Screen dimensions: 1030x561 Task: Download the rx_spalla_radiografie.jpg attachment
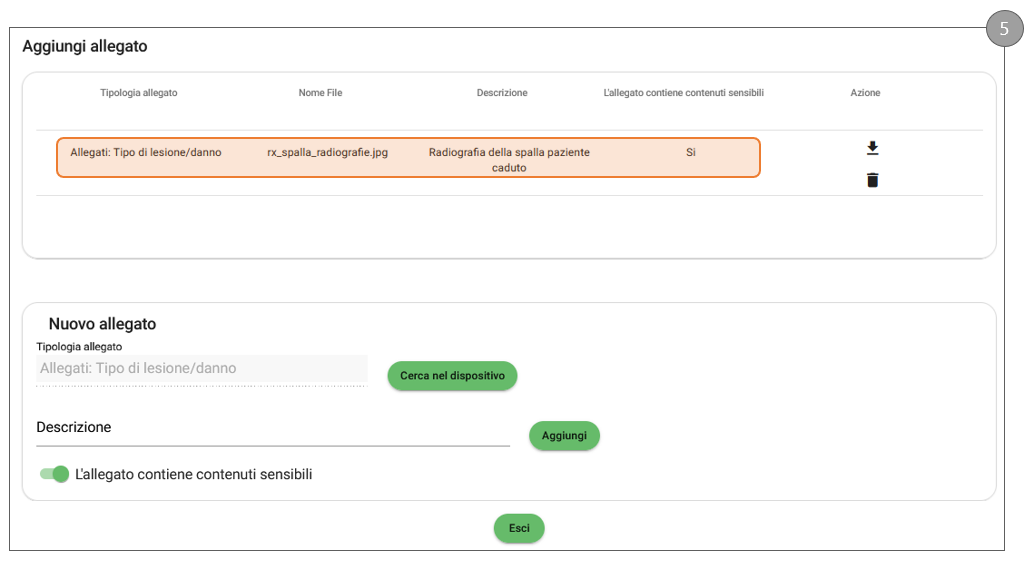[x=872, y=149]
